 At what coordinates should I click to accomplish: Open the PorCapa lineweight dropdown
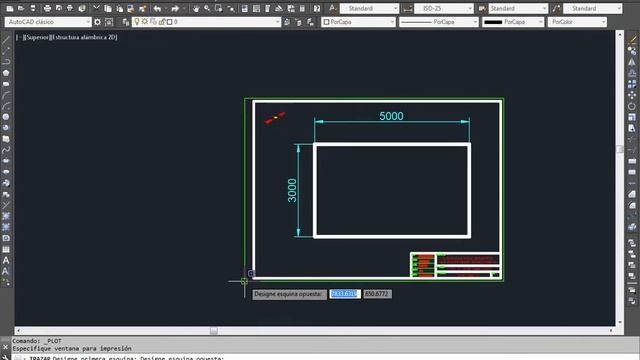click(513, 22)
